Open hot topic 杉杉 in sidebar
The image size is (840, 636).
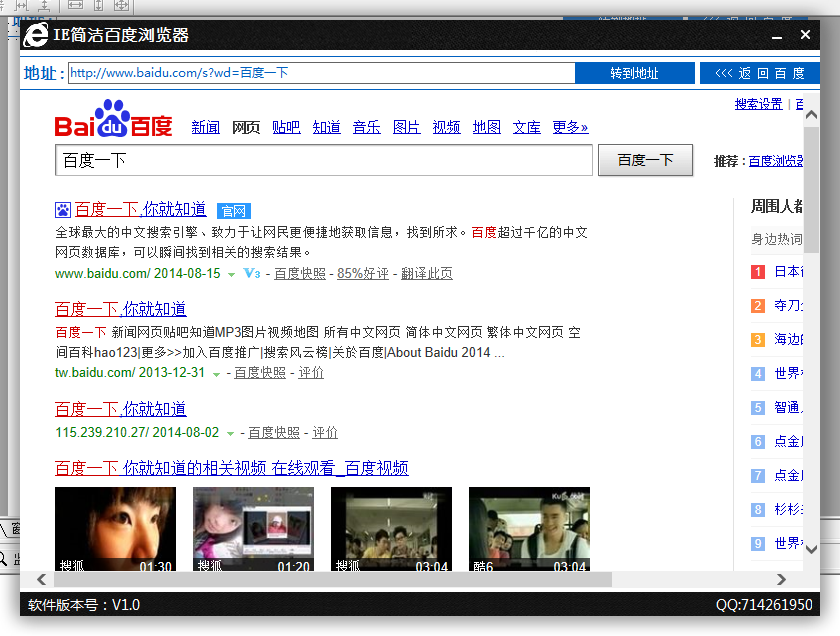tap(788, 510)
